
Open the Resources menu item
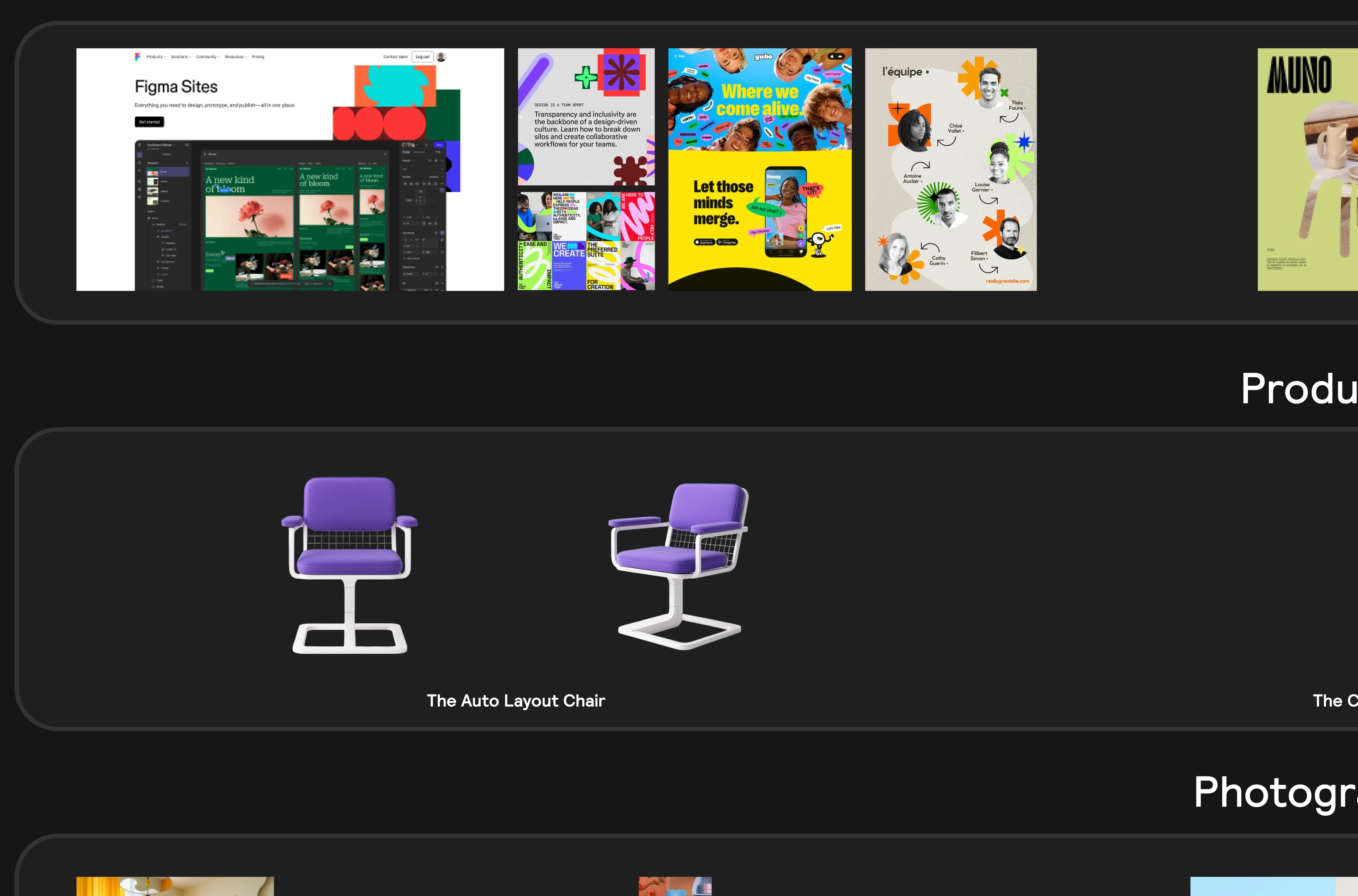coord(235,56)
